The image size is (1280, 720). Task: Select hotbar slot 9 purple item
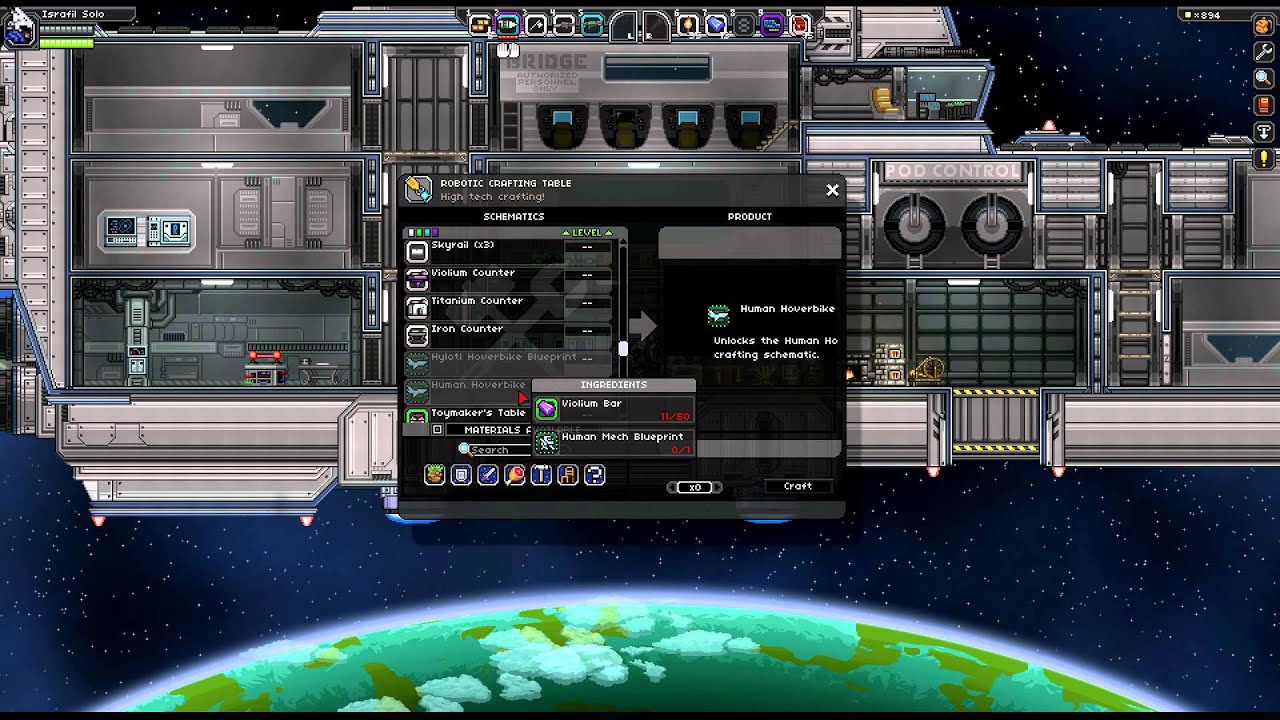(772, 25)
